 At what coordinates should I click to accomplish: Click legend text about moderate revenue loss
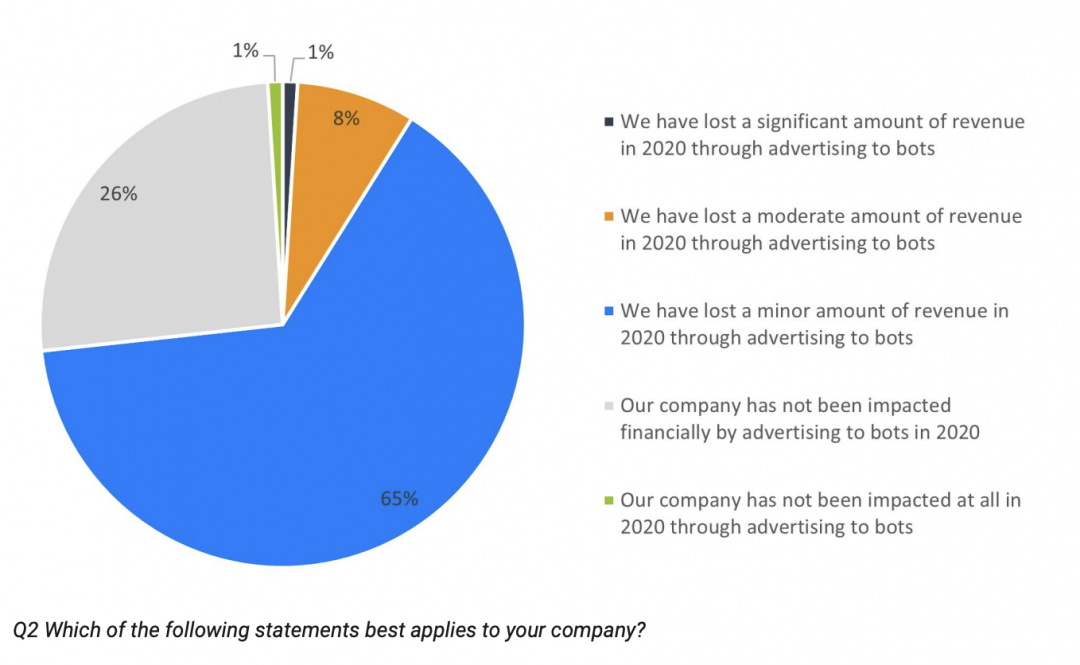tap(821, 229)
